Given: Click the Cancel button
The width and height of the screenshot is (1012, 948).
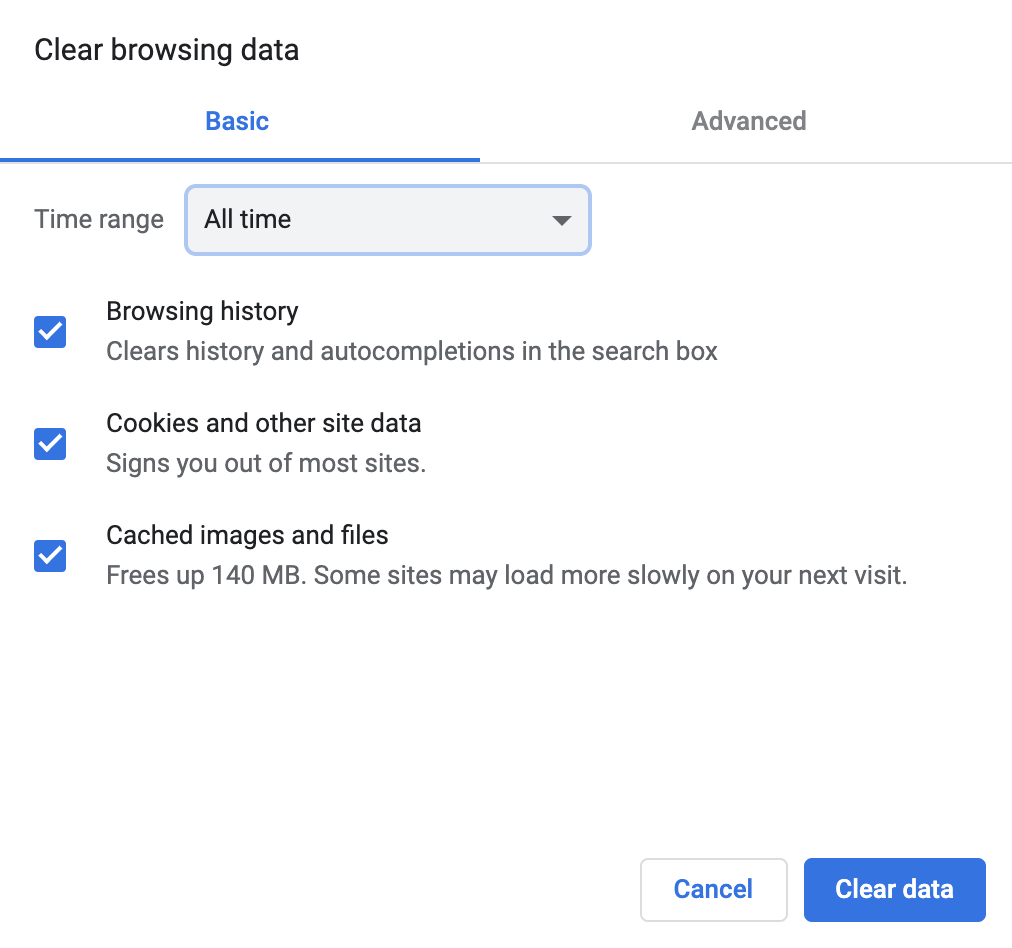Looking at the screenshot, I should tap(713, 889).
